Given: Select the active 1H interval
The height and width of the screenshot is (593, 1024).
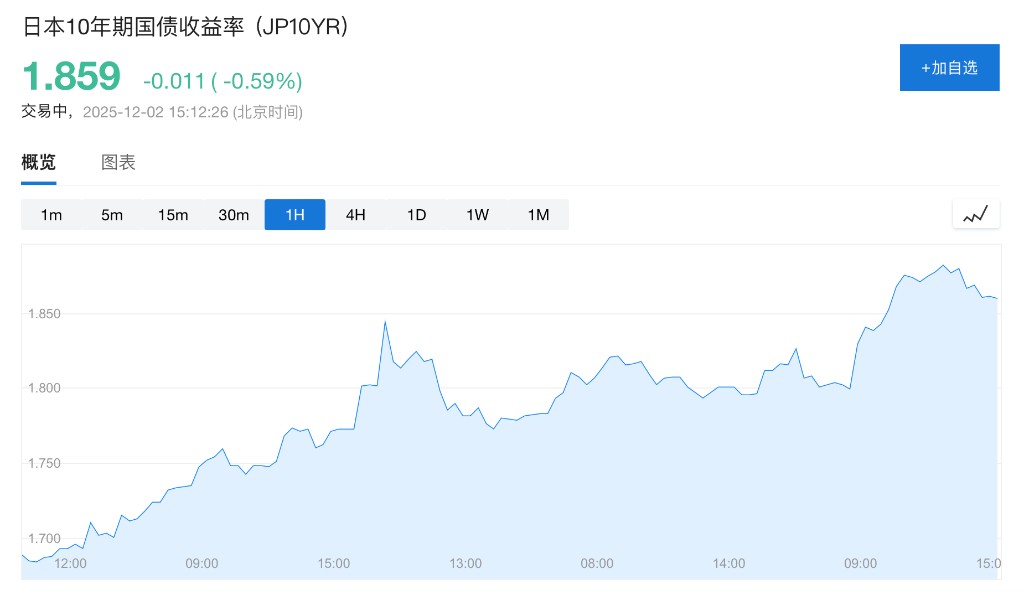Looking at the screenshot, I should 295,215.
